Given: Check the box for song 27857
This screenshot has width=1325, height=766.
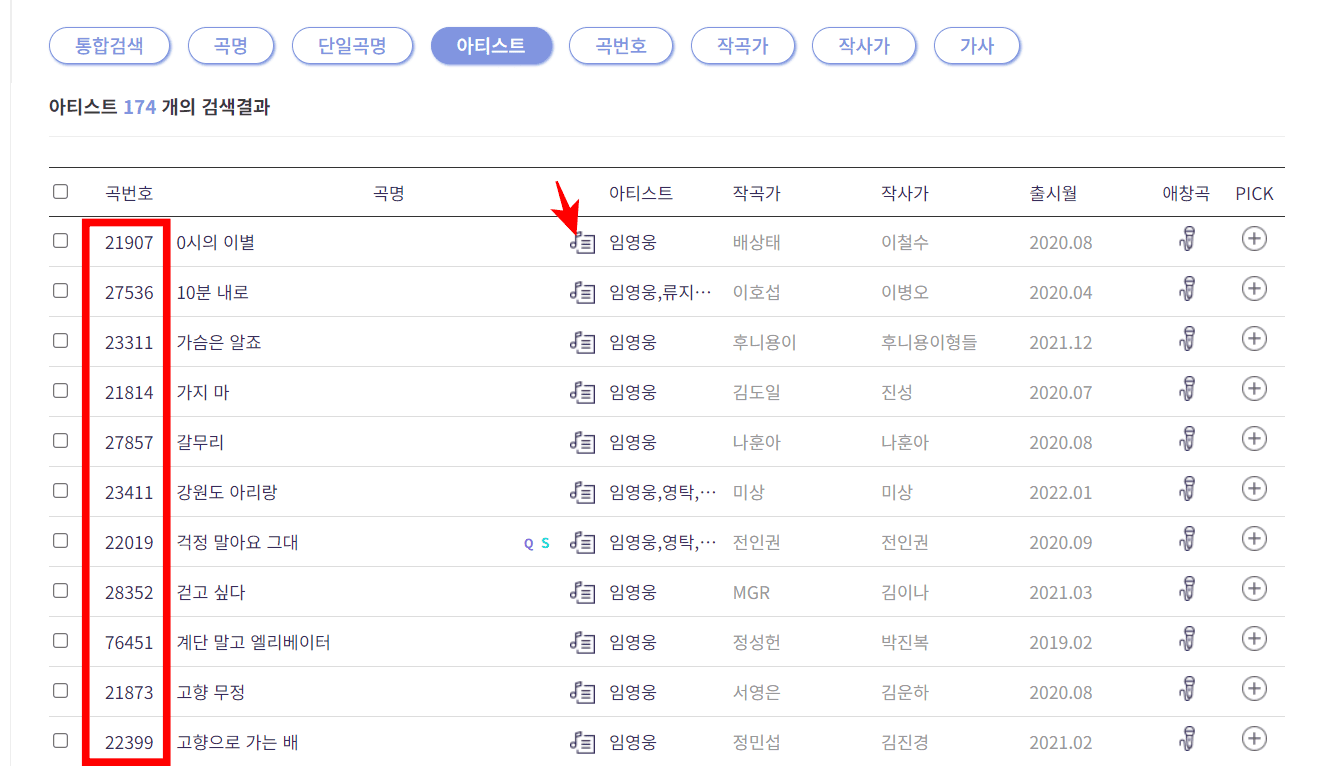Looking at the screenshot, I should point(61,441).
